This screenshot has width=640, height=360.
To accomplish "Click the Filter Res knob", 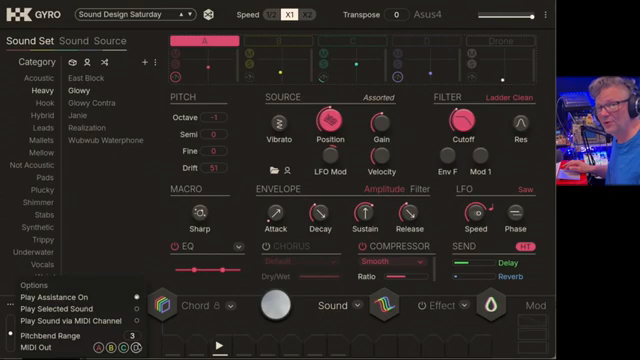I will click(520, 123).
